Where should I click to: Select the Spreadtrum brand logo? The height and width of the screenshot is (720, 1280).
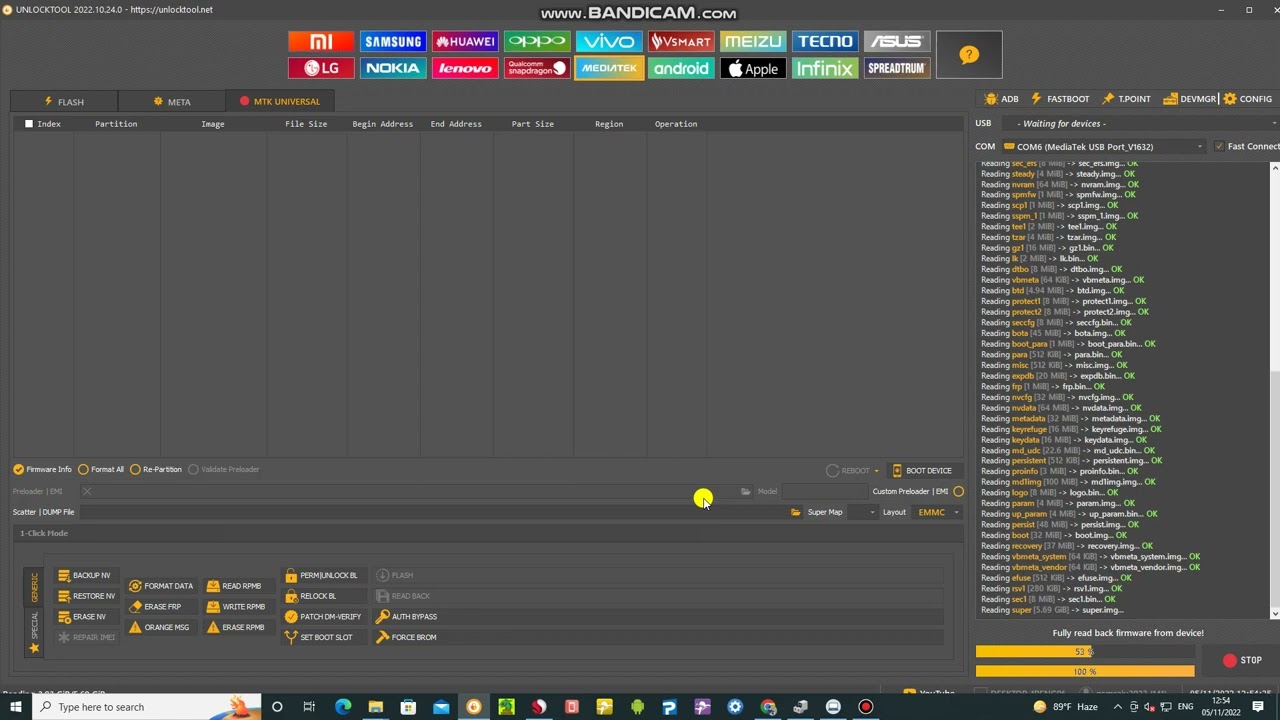pyautogui.click(x=897, y=68)
